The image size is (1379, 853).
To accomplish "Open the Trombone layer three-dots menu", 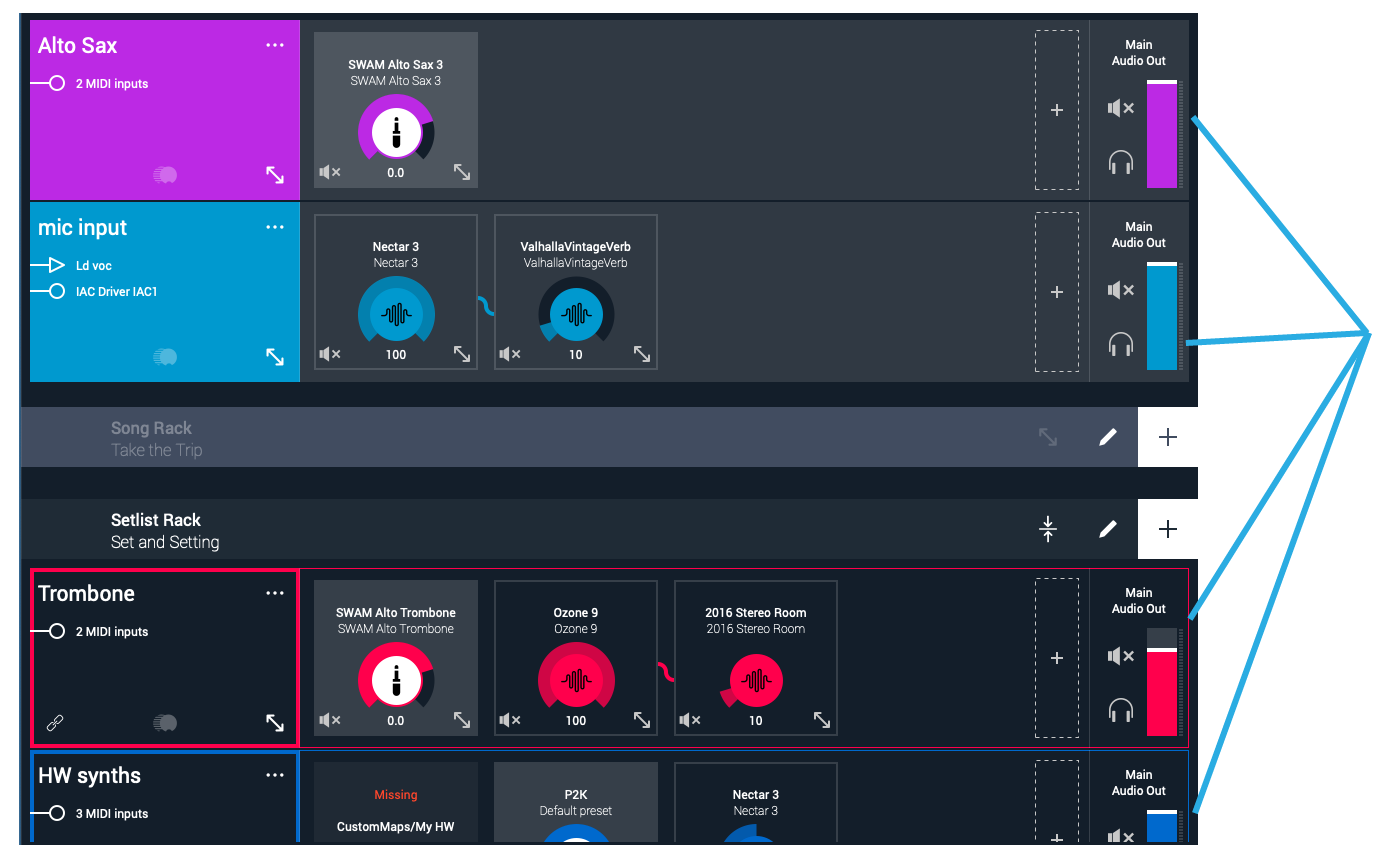I will 275,593.
